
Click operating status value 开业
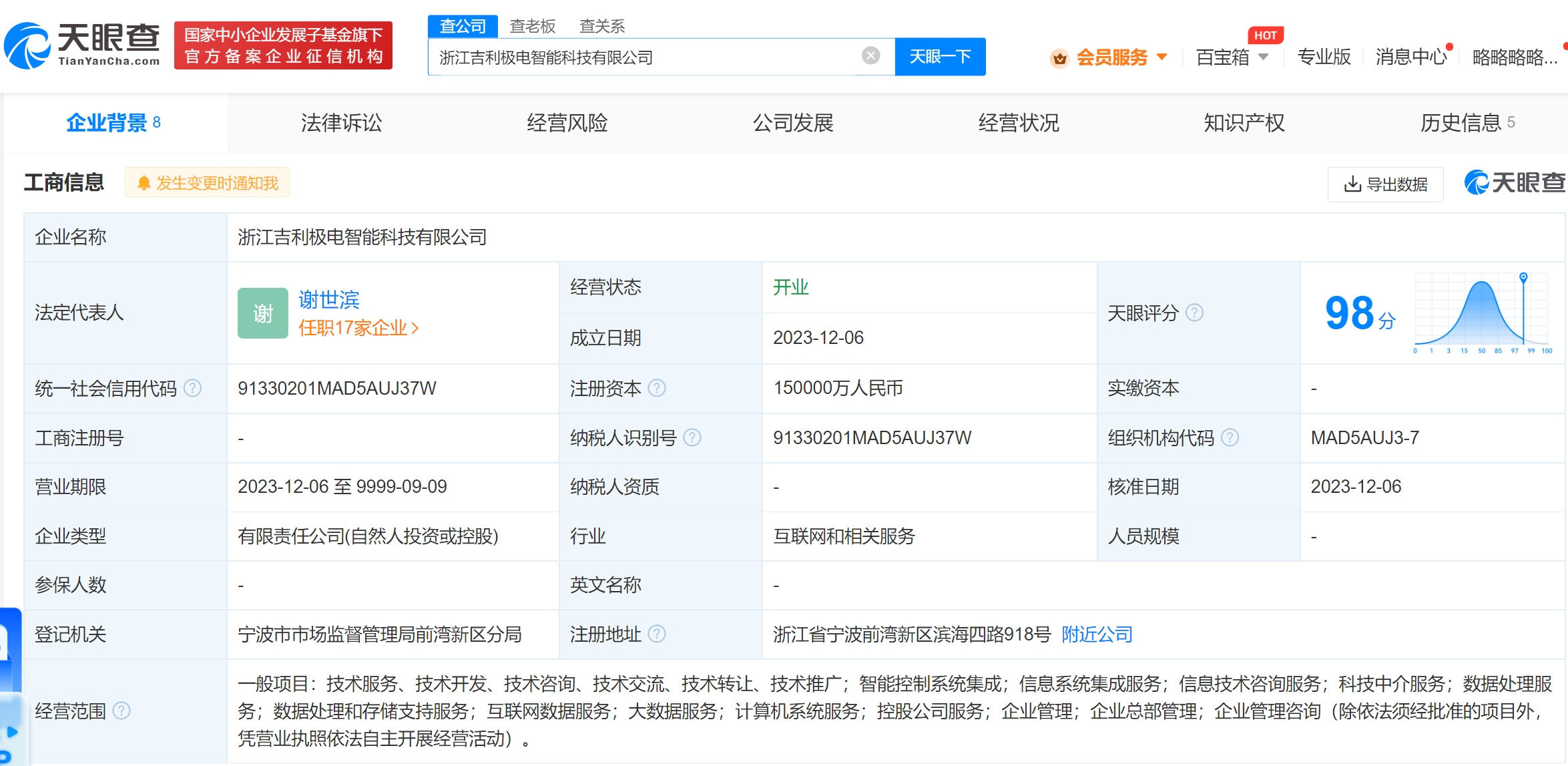790,287
